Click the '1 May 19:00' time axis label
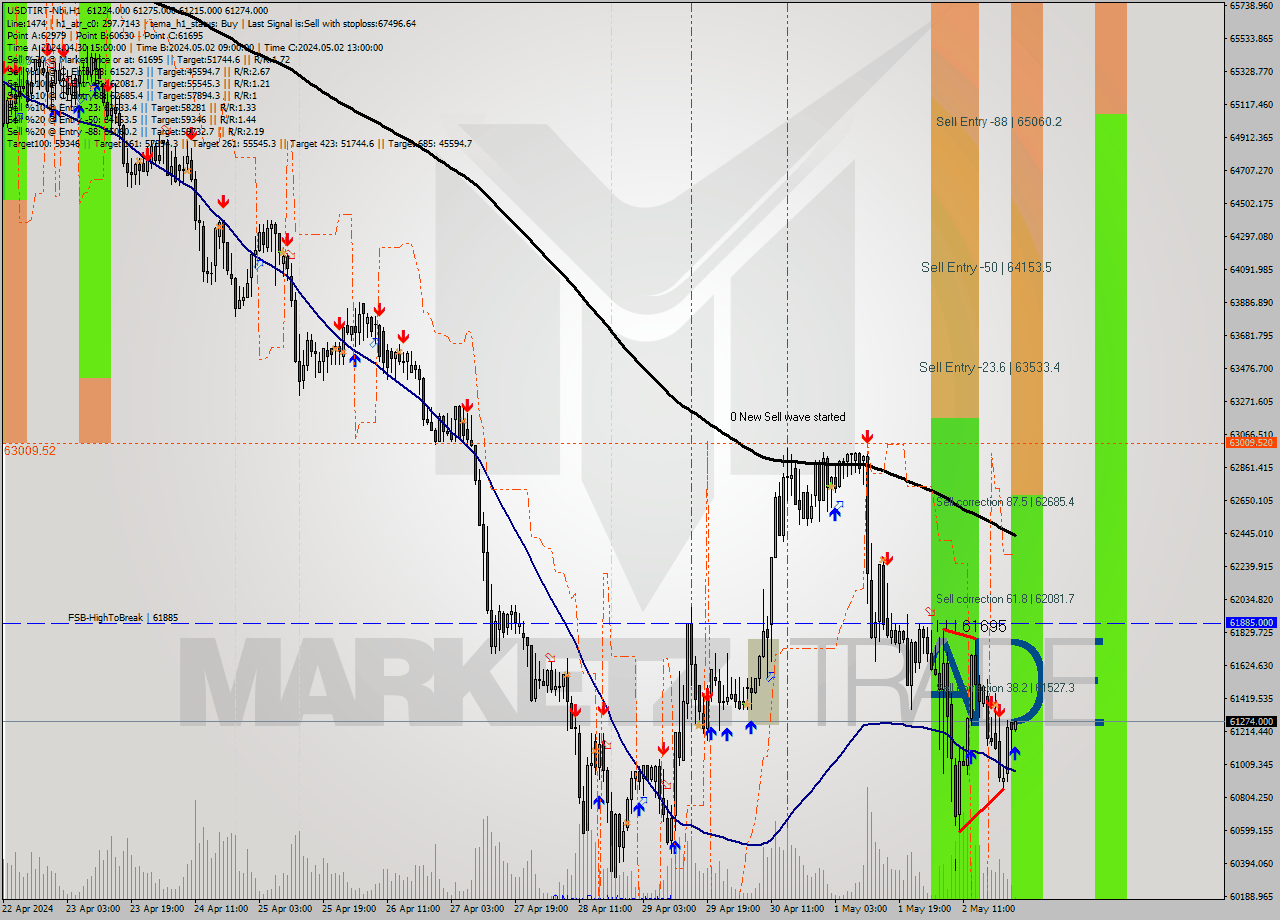 click(924, 909)
